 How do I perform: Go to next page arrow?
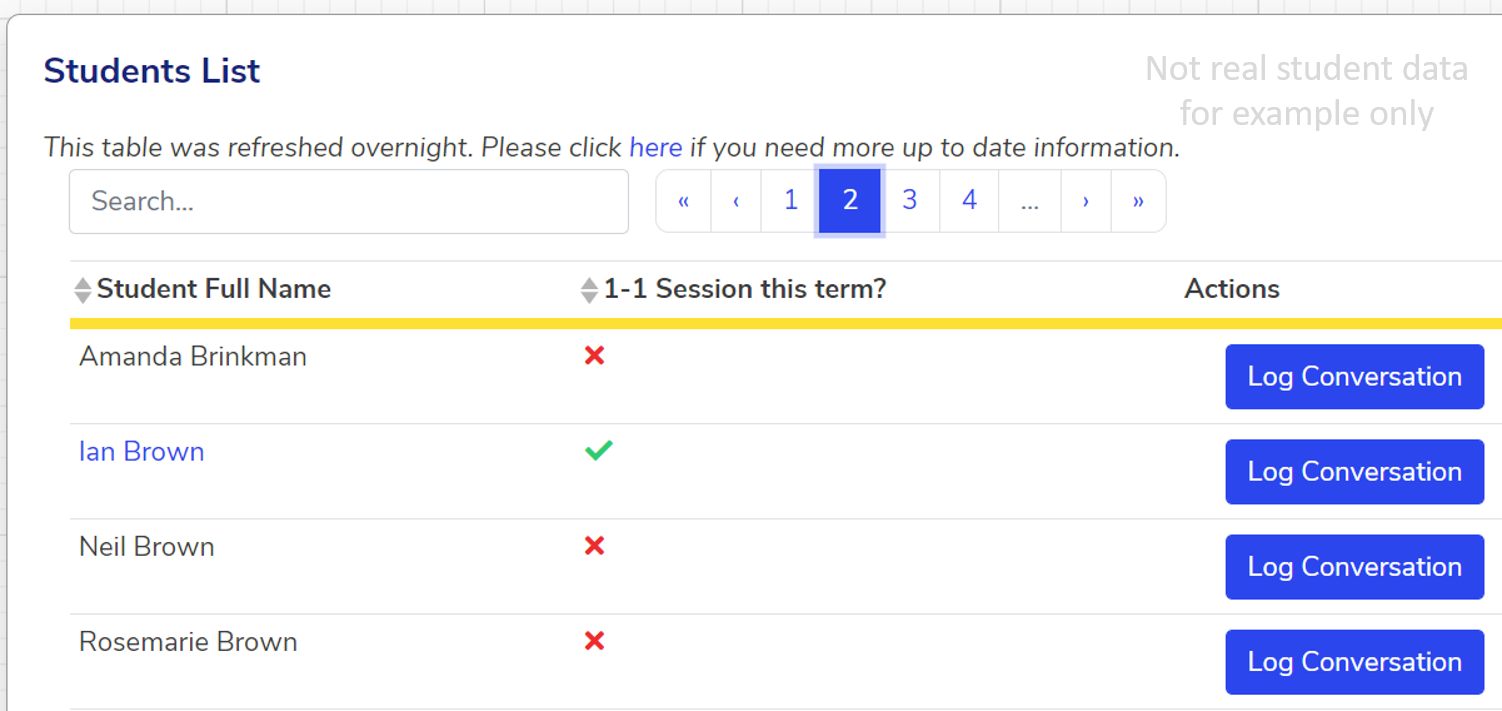click(1086, 201)
